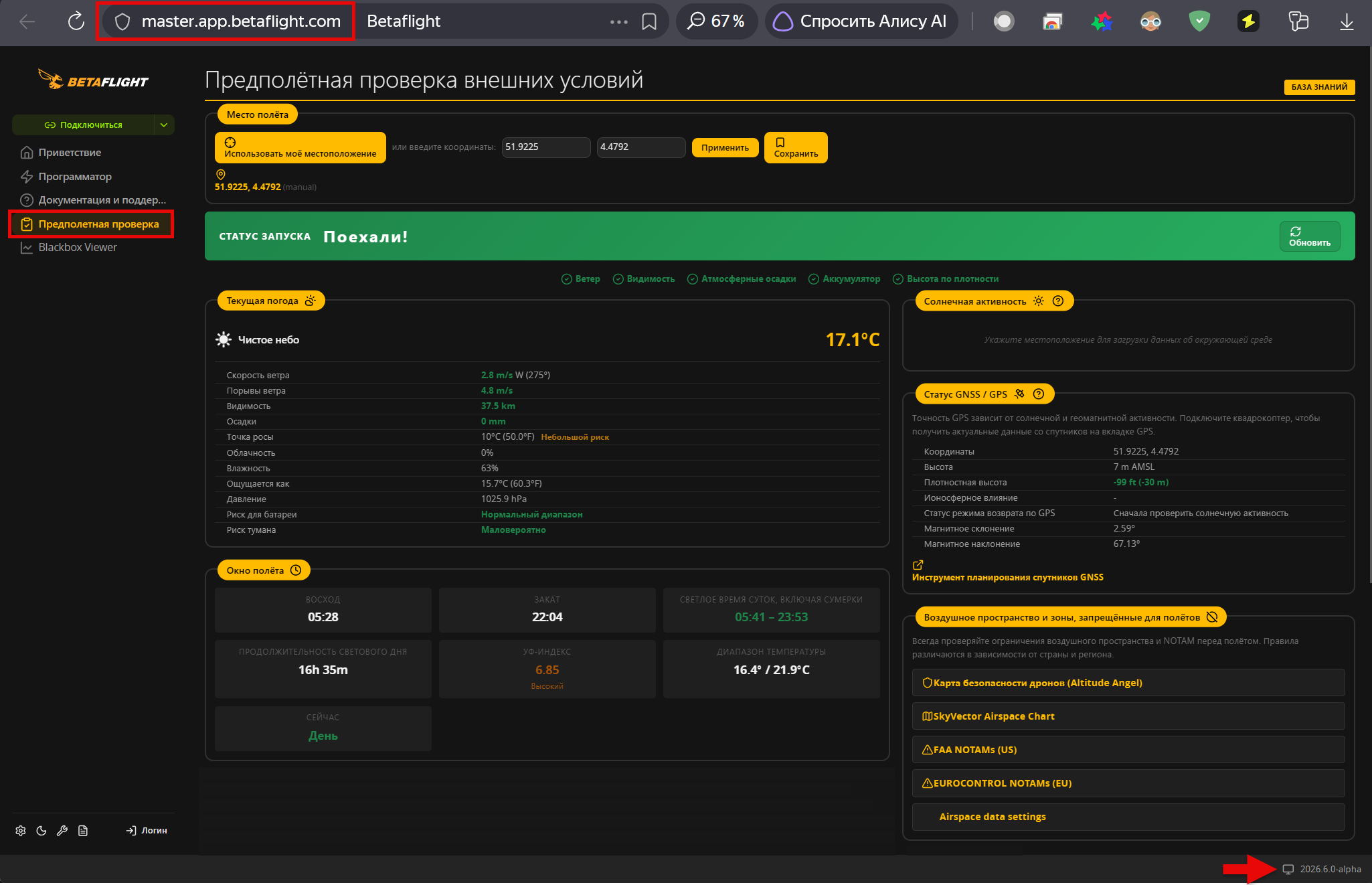Click the Аккумулятор check indicator
Viewport: 1372px width, 885px height.
click(845, 279)
